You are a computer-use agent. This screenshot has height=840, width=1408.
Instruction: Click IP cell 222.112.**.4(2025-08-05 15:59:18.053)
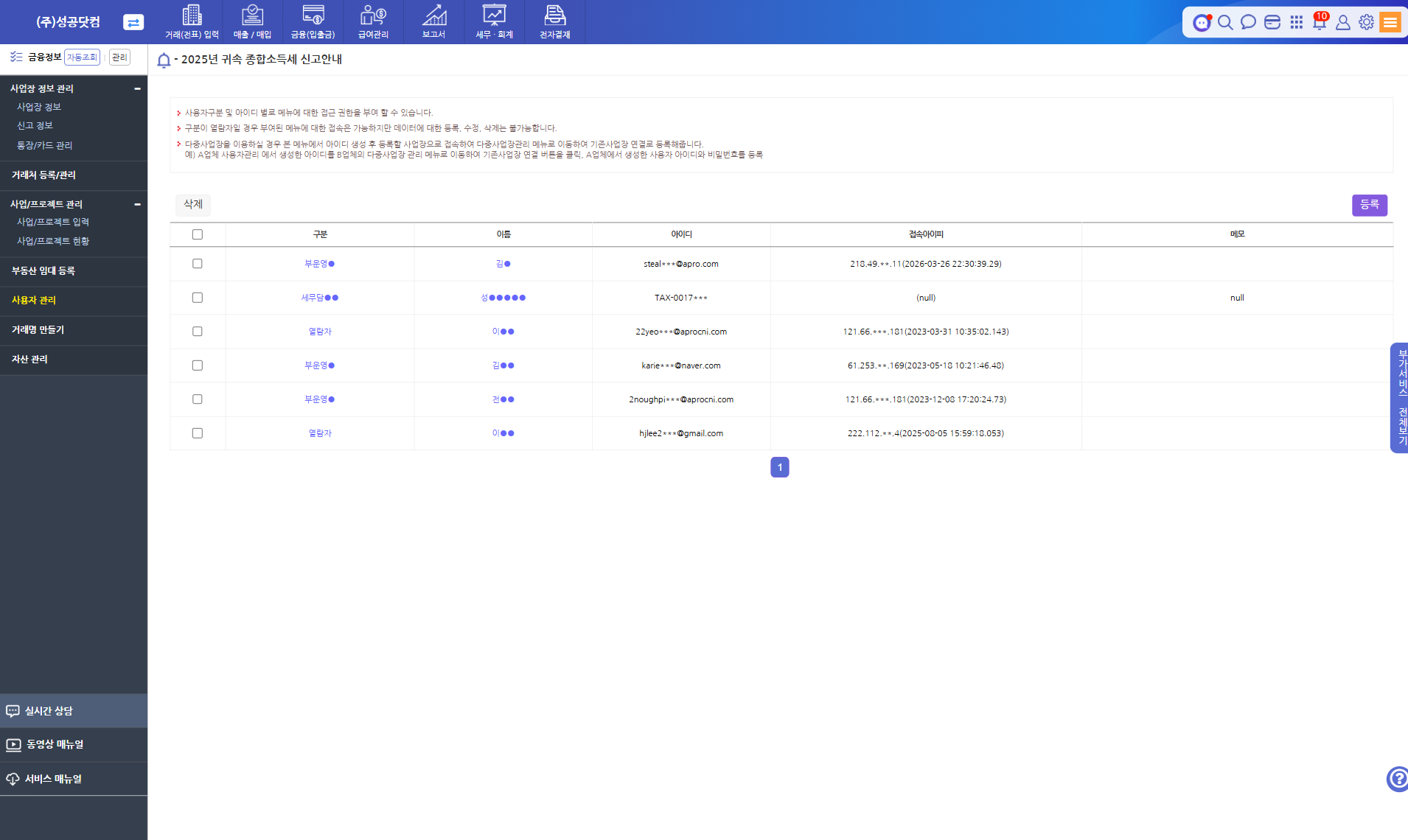[x=926, y=433]
